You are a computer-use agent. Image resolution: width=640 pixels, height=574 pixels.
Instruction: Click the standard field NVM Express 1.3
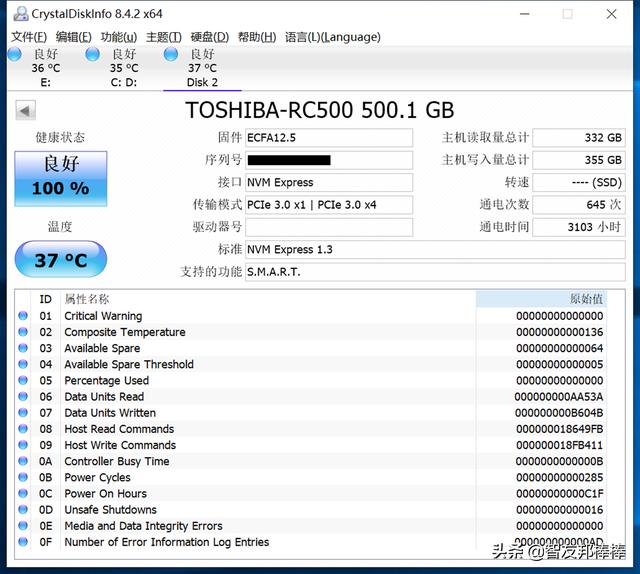pyautogui.click(x=435, y=249)
